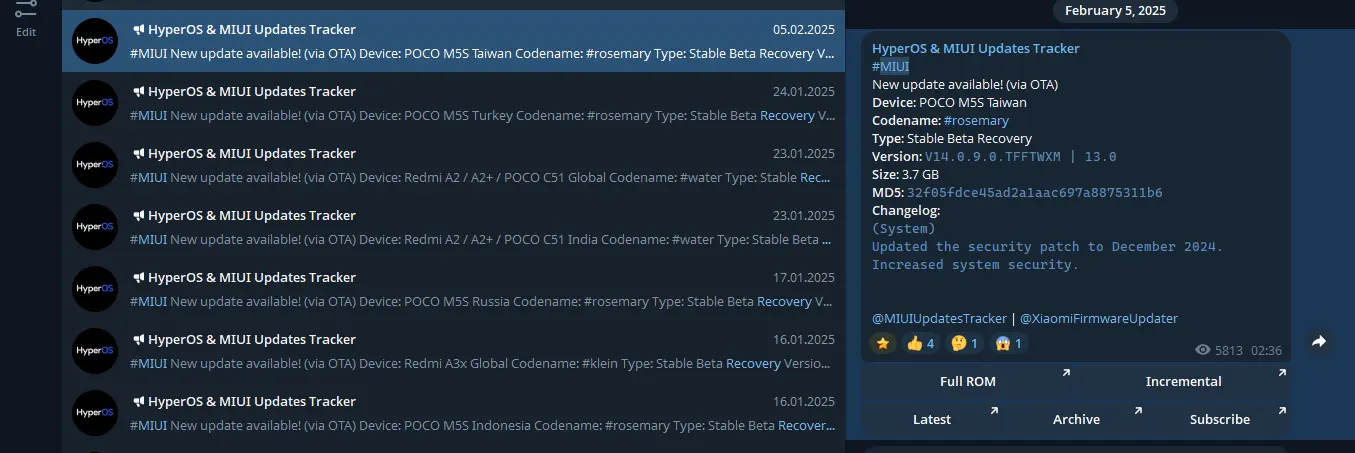The image size is (1355, 453).
Task: Toggle the thinking face reaction
Action: click(964, 343)
